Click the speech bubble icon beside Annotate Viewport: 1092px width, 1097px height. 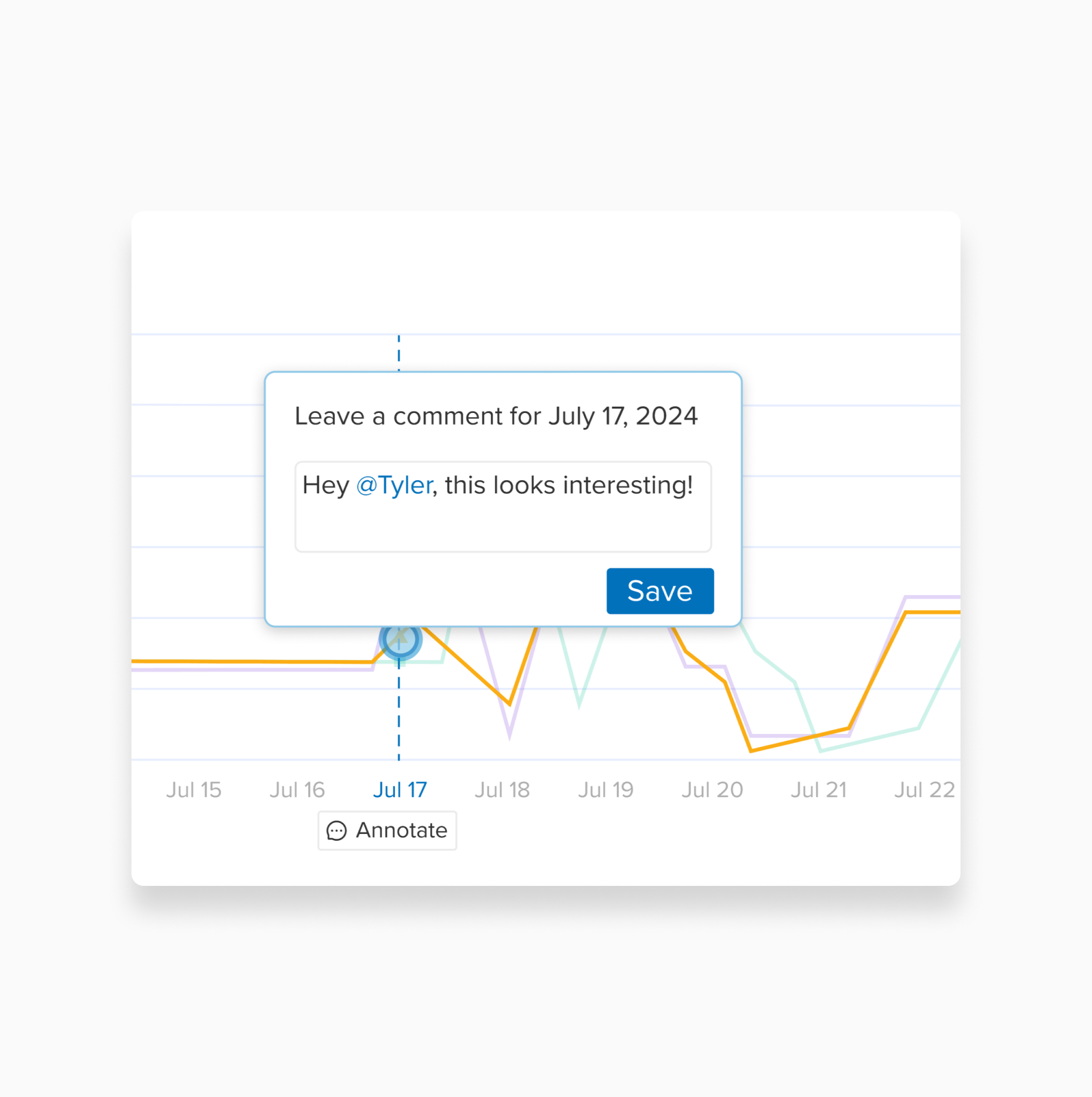[336, 831]
